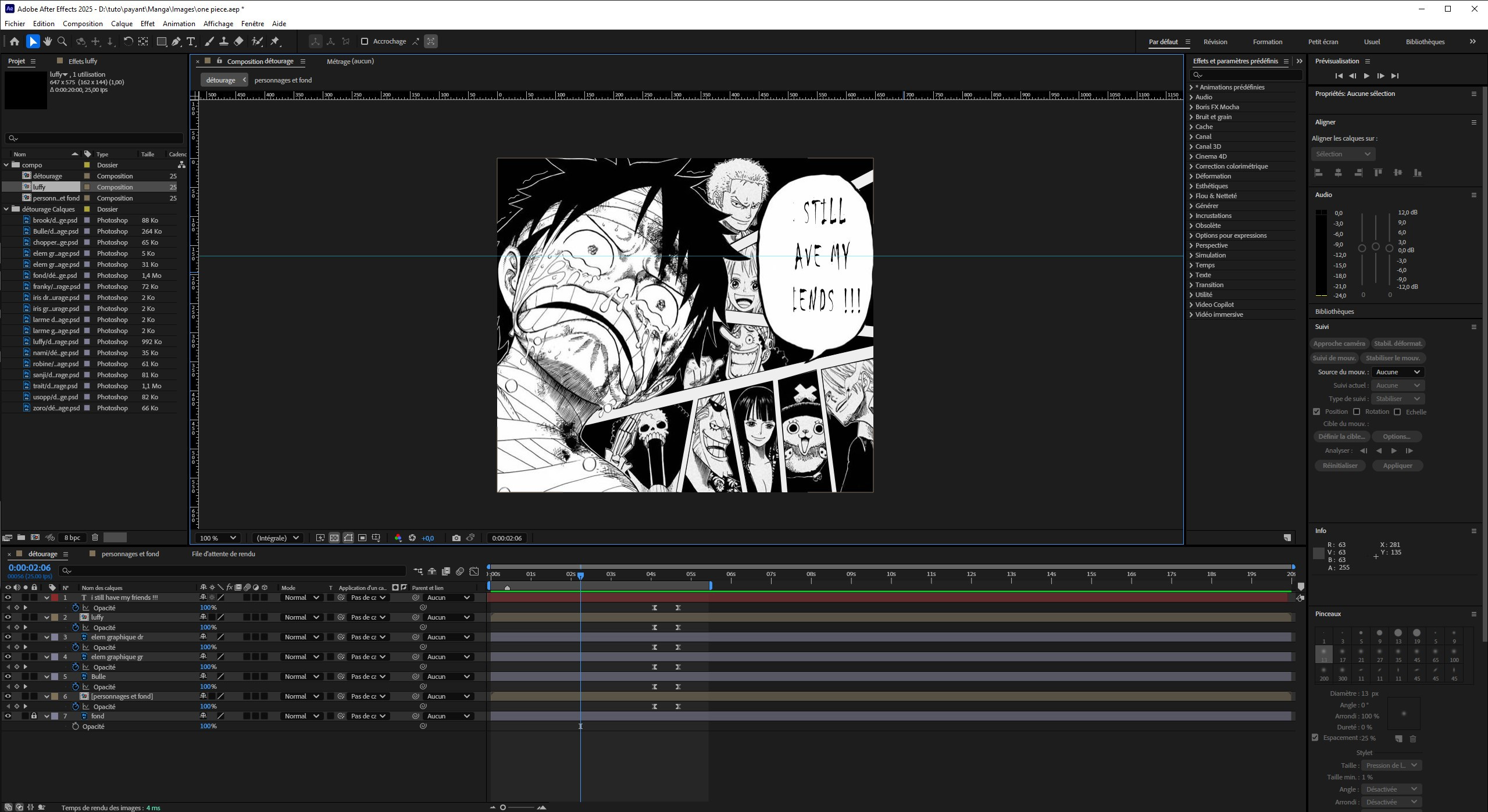1488x812 pixels.
Task: Select the Home icon in toolbar
Action: coord(15,41)
